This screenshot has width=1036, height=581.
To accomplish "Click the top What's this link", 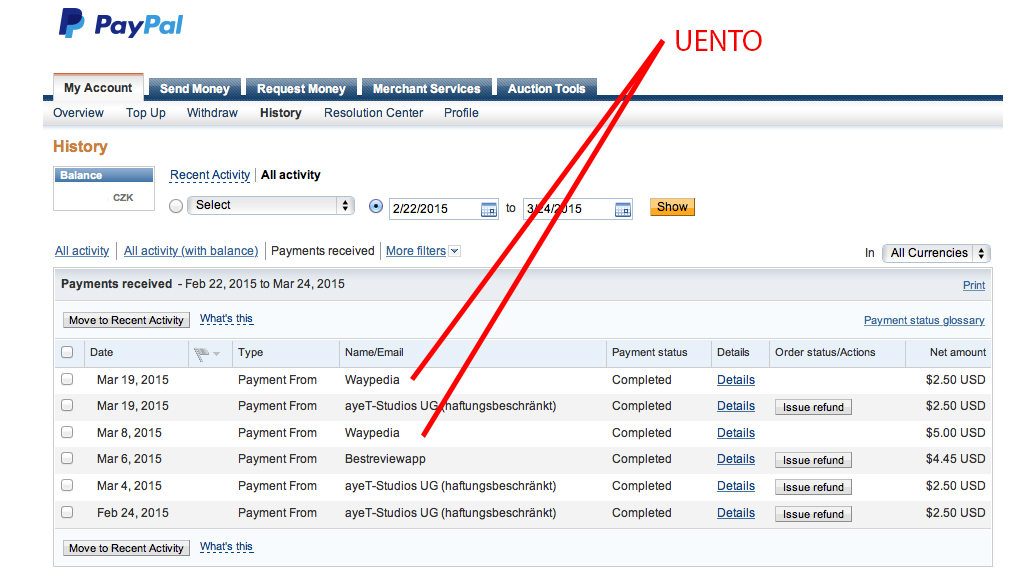I will pos(227,319).
